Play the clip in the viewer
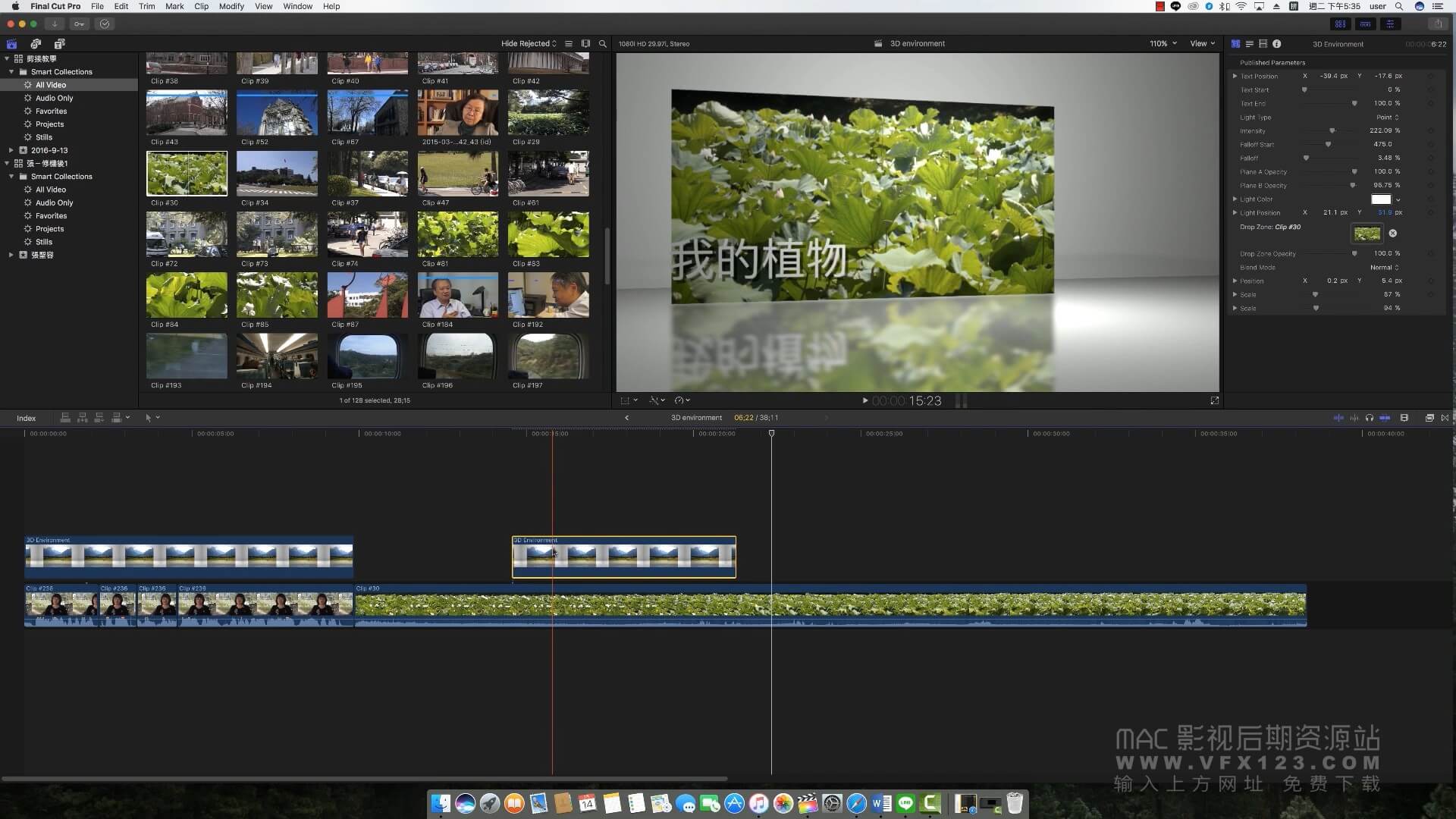1456x819 pixels. 864,400
